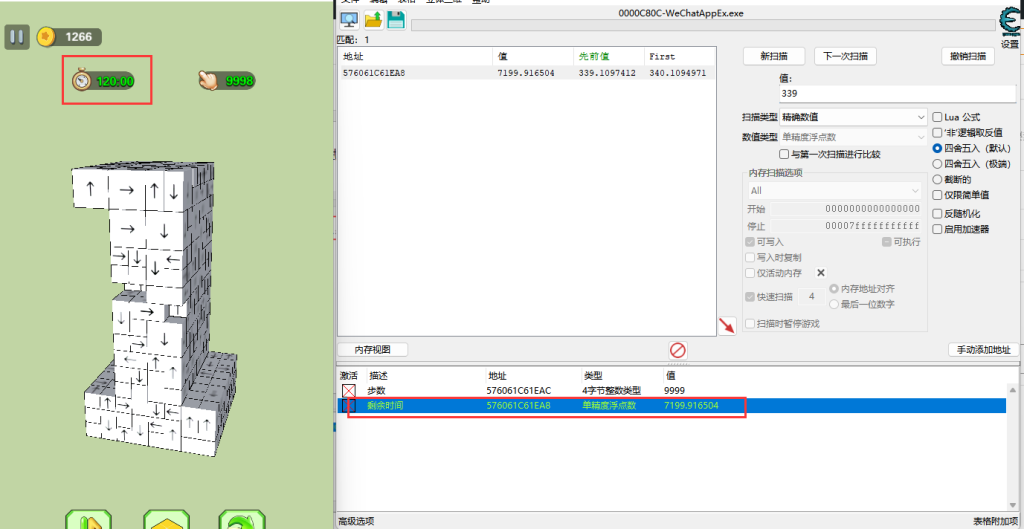The image size is (1024, 529).
Task: Open 表格附加项 in the status bar
Action: (x=996, y=521)
